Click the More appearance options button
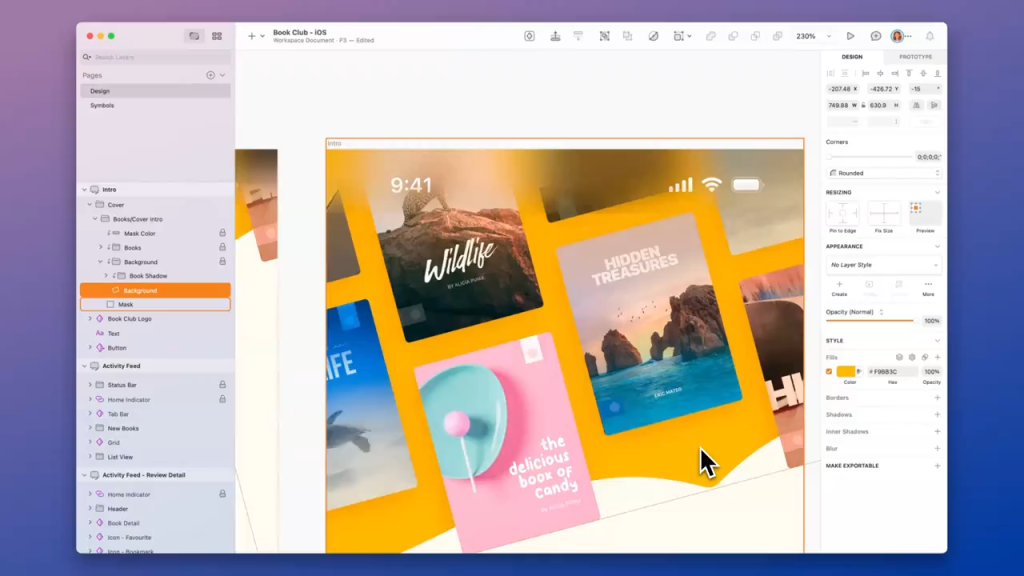This screenshot has width=1024, height=576. pos(928,289)
